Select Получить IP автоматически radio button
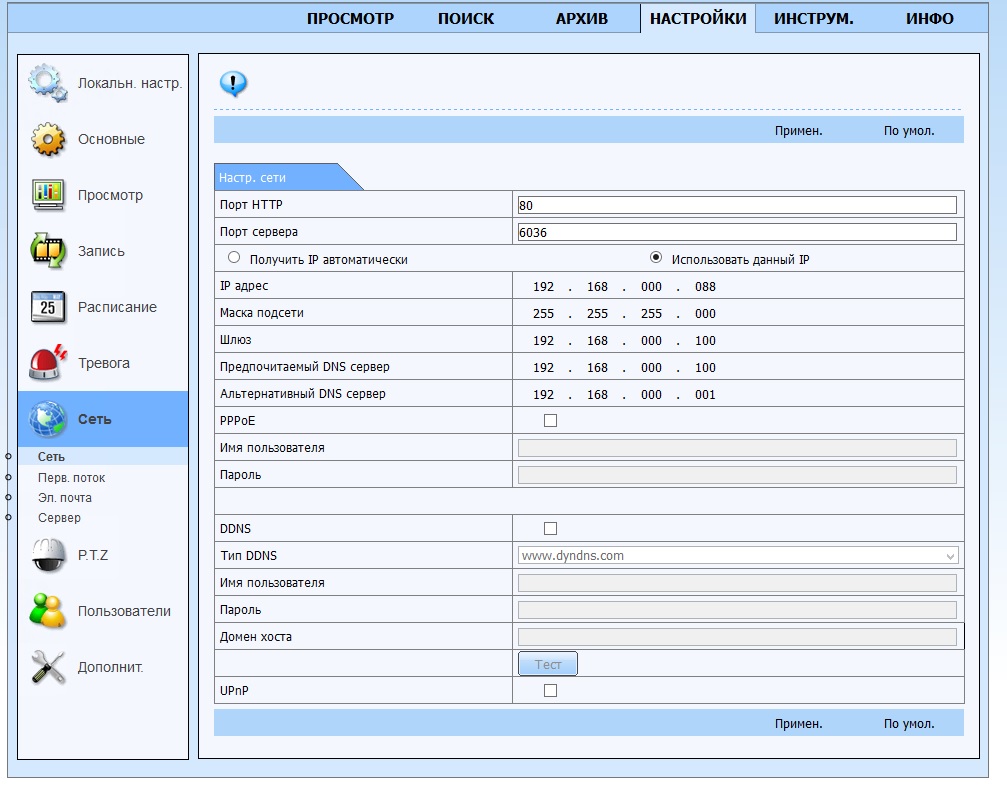1007x797 pixels. [x=235, y=258]
